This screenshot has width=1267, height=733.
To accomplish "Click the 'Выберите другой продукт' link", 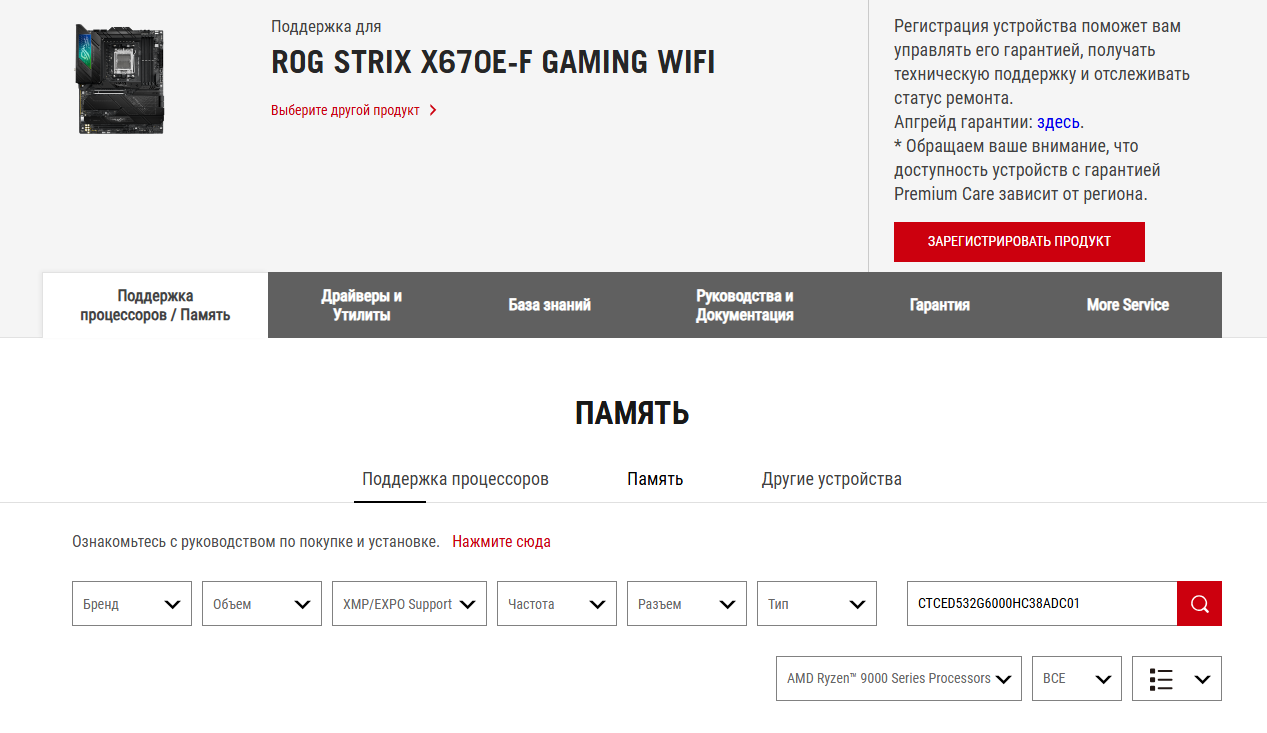I will [x=345, y=110].
